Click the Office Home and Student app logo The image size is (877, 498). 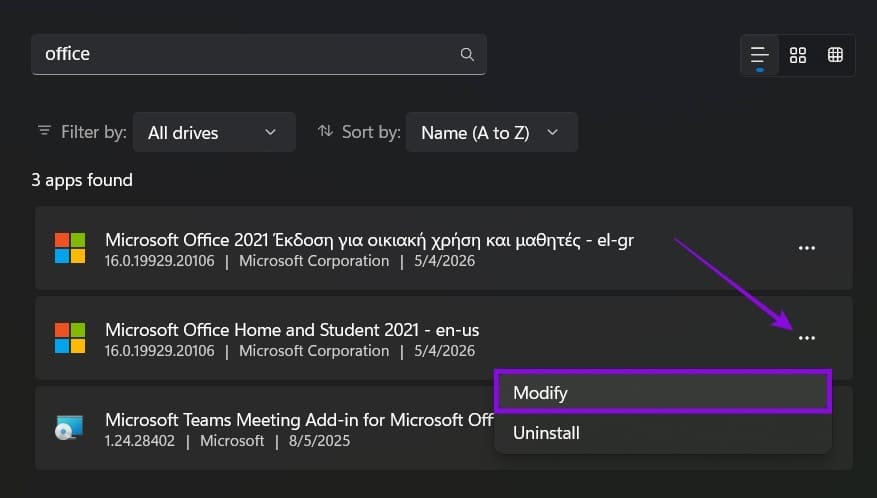click(70, 338)
